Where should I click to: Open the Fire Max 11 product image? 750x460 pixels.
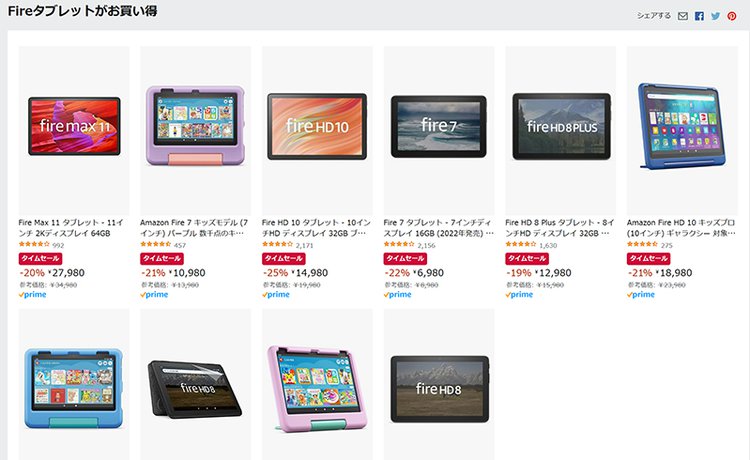pos(74,126)
